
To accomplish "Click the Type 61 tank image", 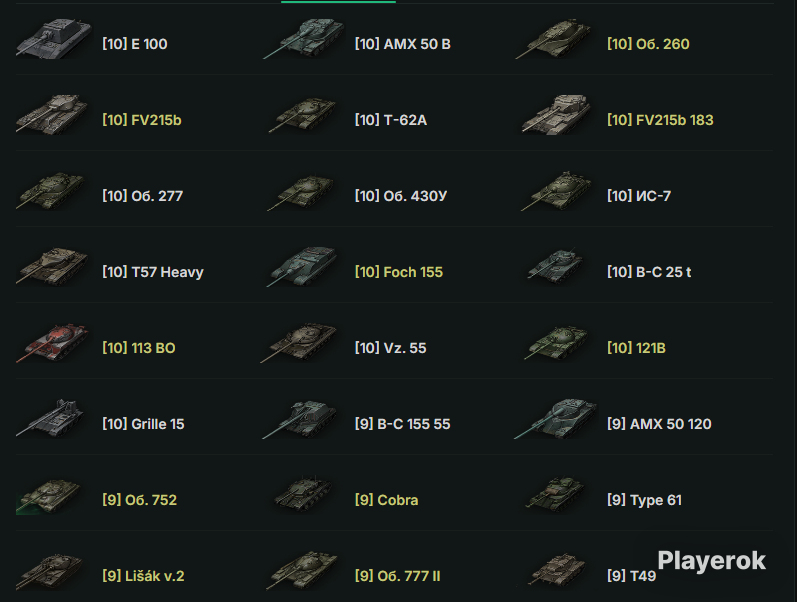I will pyautogui.click(x=555, y=495).
